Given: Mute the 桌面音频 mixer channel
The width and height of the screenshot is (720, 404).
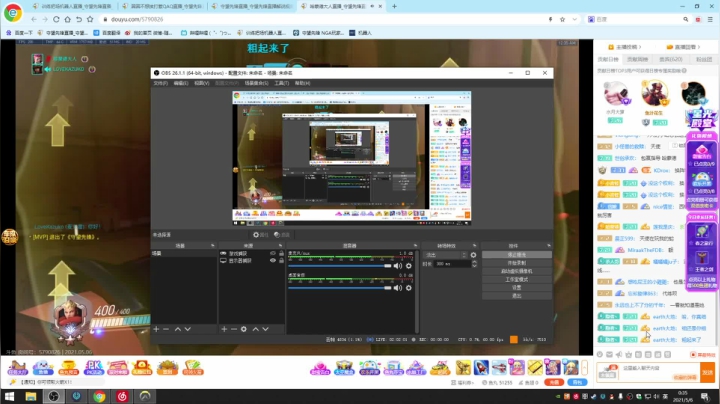Looking at the screenshot, I should tap(398, 288).
